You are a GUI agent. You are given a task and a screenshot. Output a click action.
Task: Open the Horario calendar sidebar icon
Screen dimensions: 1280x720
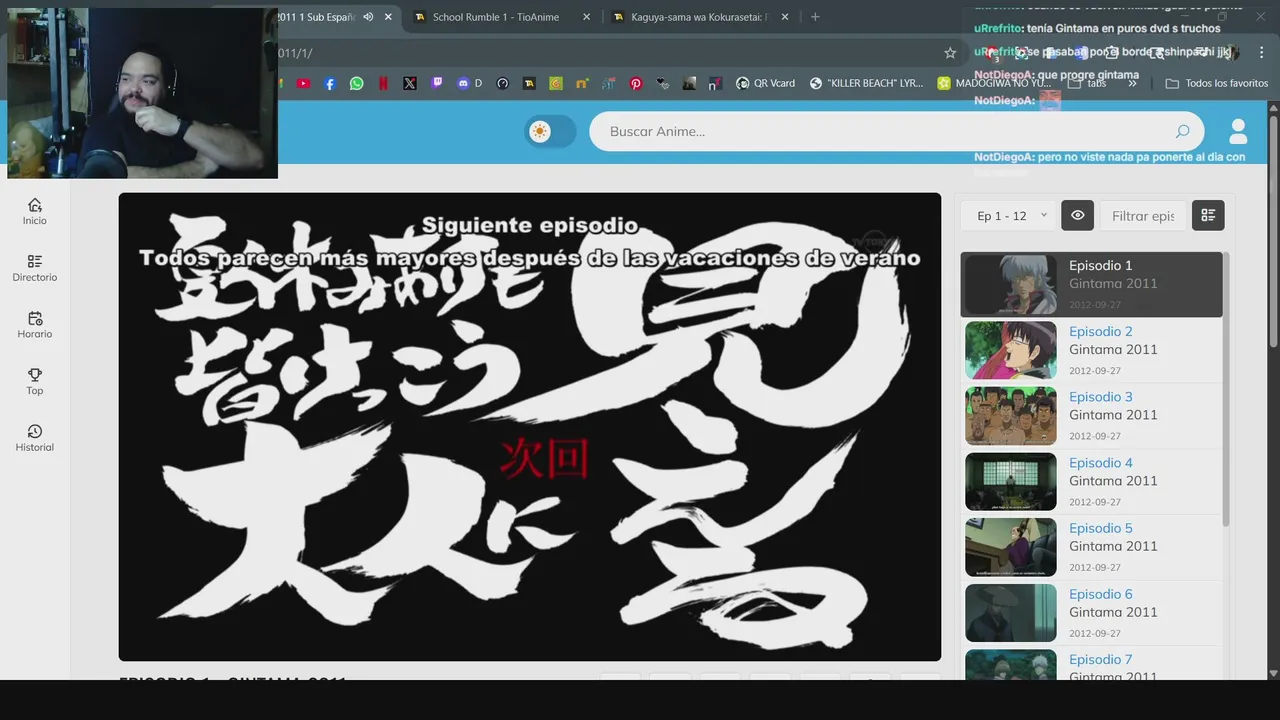35,318
